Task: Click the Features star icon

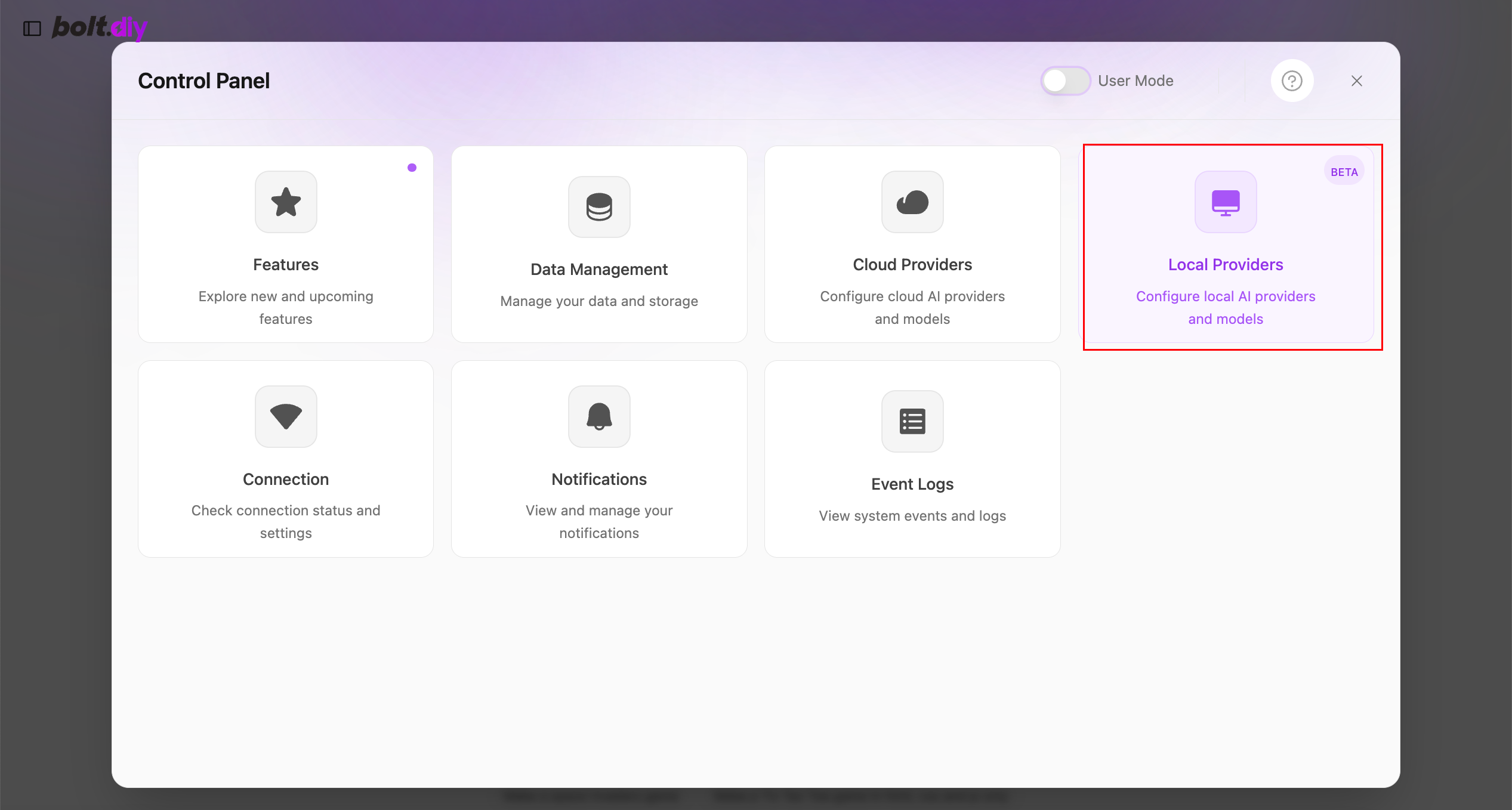Action: 286,202
